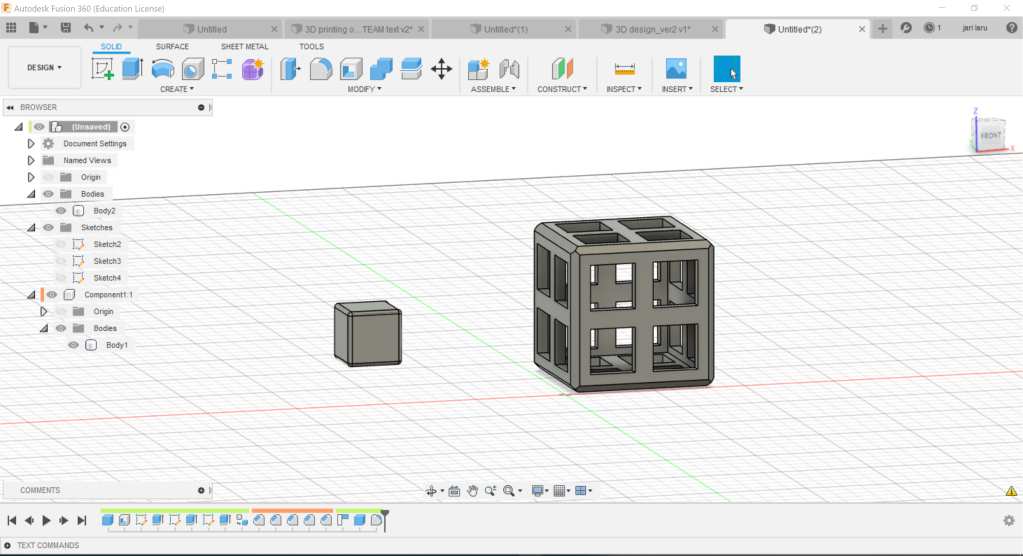Show Sketch2 via its eye icon
This screenshot has height=556, width=1023.
[x=61, y=244]
